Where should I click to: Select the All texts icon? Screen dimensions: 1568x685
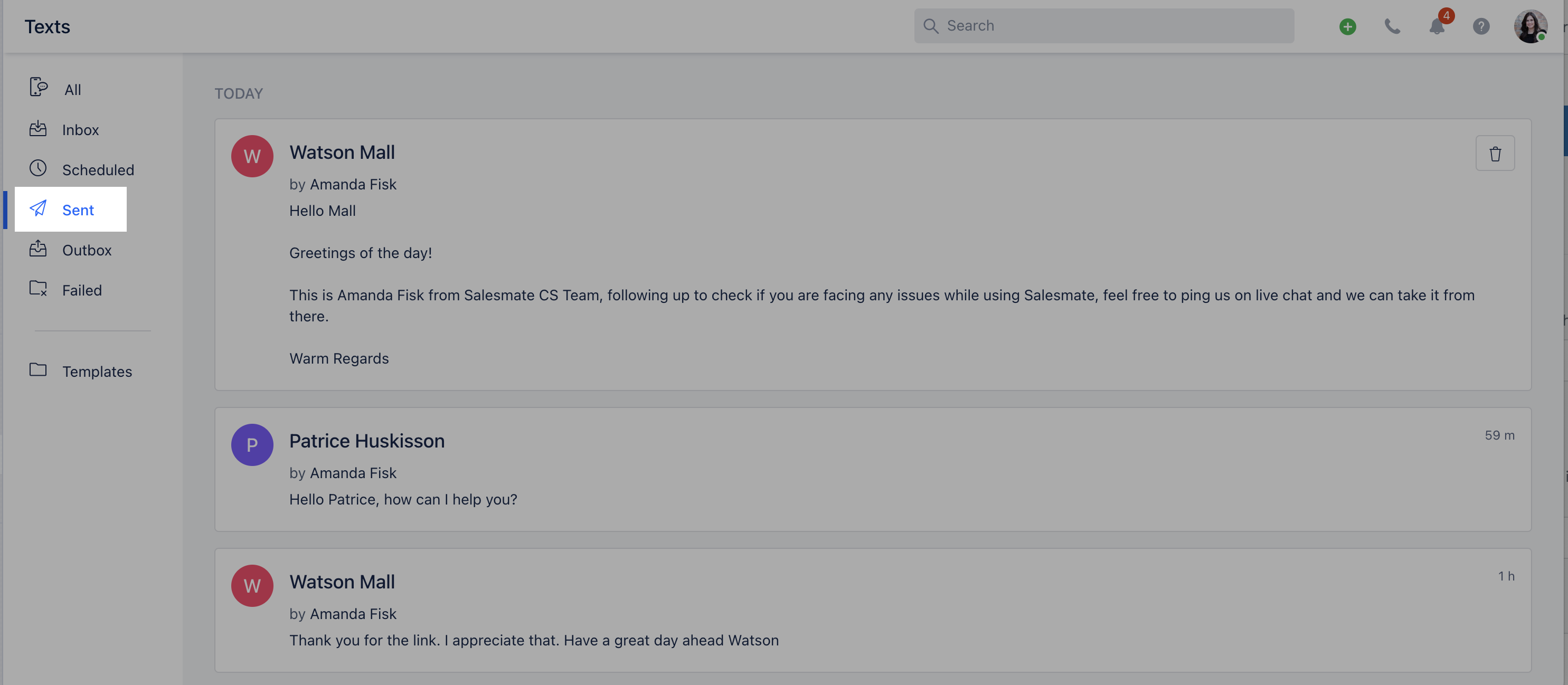point(39,88)
